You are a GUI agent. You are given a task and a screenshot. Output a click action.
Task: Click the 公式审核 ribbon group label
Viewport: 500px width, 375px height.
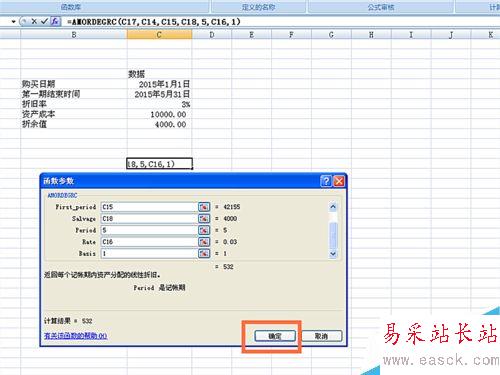click(x=381, y=7)
